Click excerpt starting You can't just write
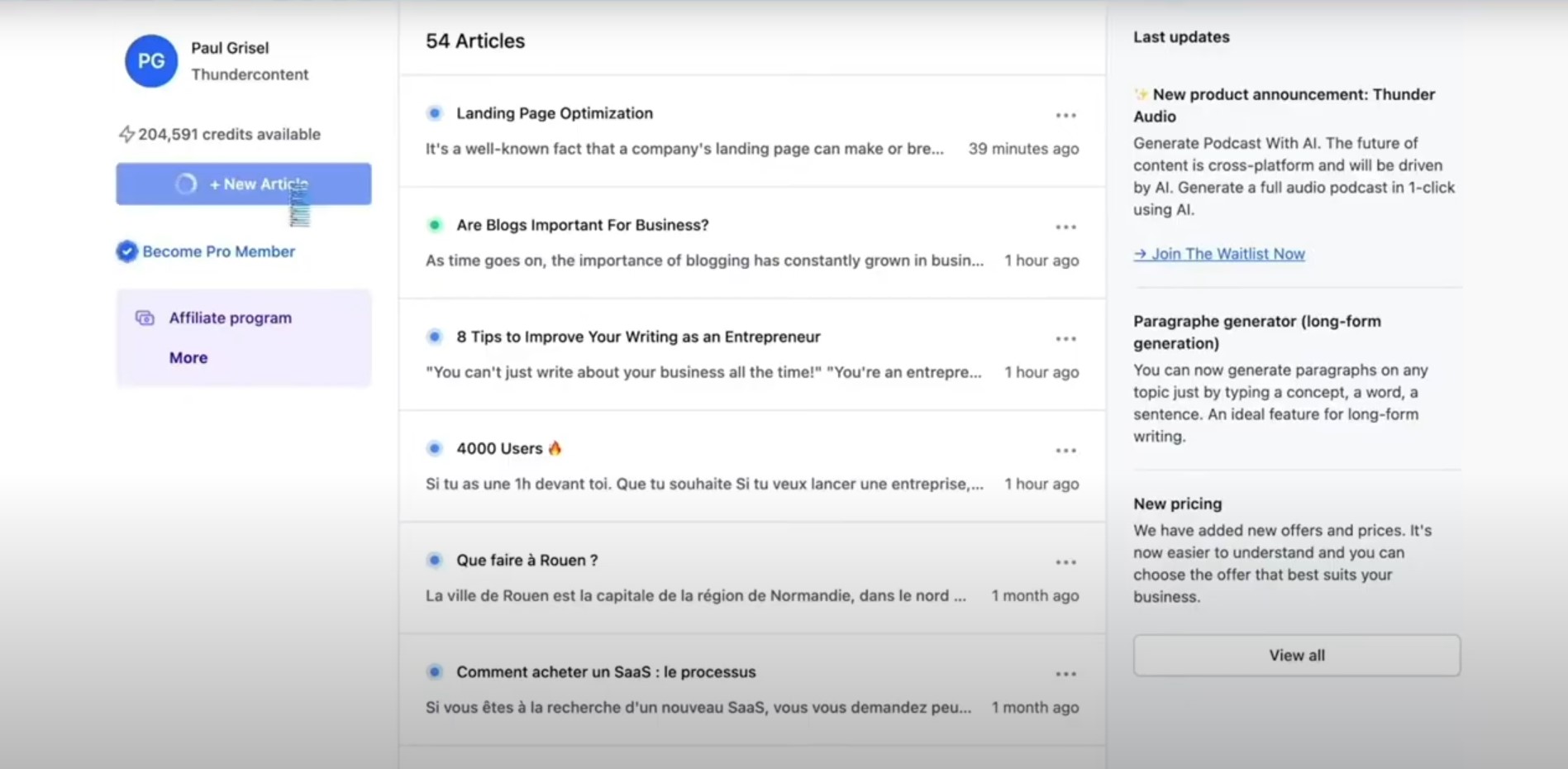Screen dimensions: 1568x769 coord(703,372)
